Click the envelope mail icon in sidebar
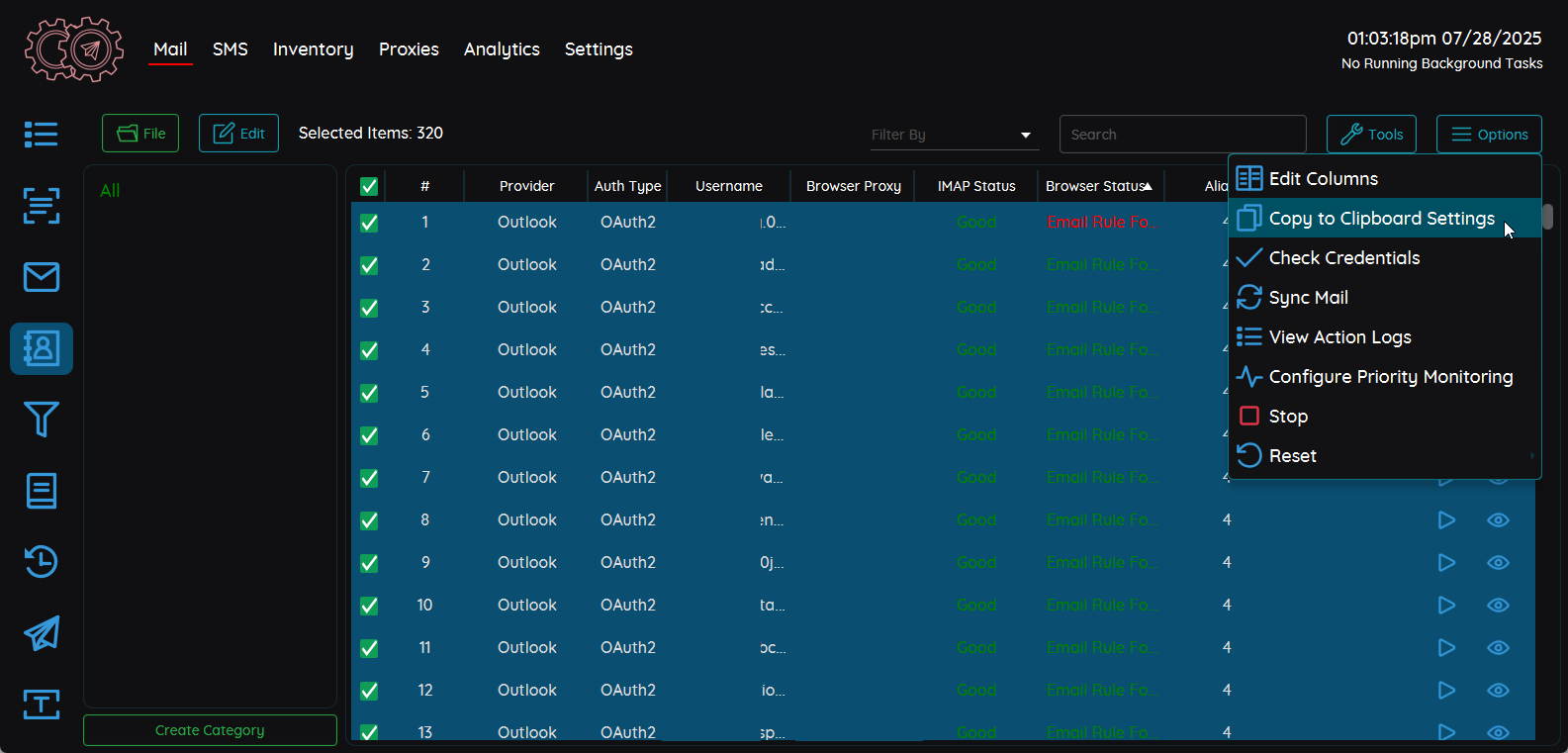 coord(41,277)
